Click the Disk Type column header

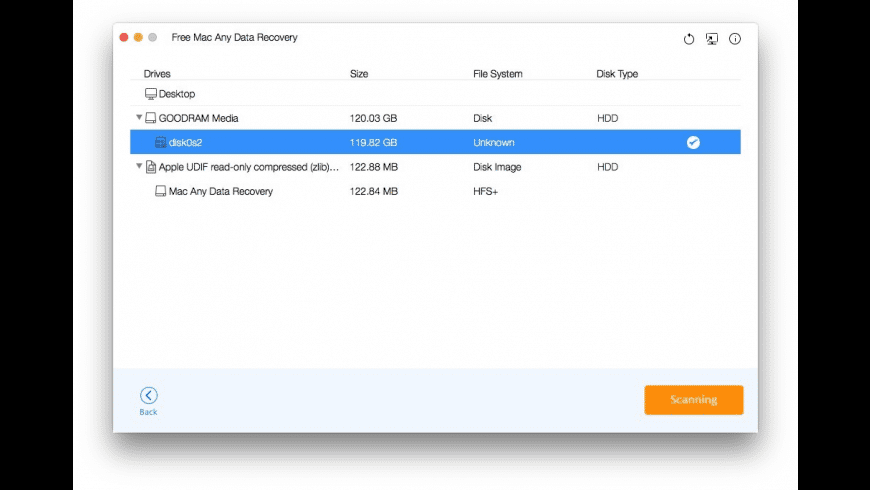(617, 74)
